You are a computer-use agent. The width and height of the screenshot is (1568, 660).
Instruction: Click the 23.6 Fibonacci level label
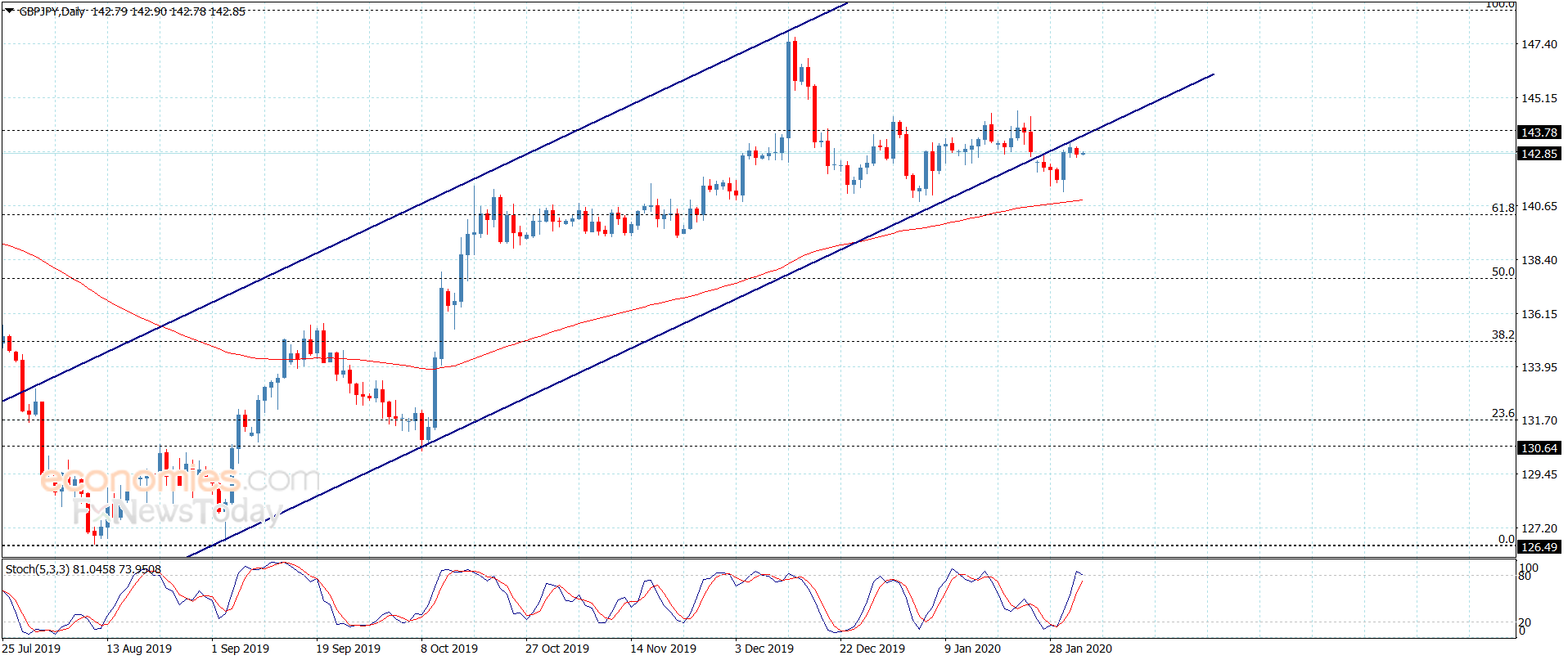1503,413
